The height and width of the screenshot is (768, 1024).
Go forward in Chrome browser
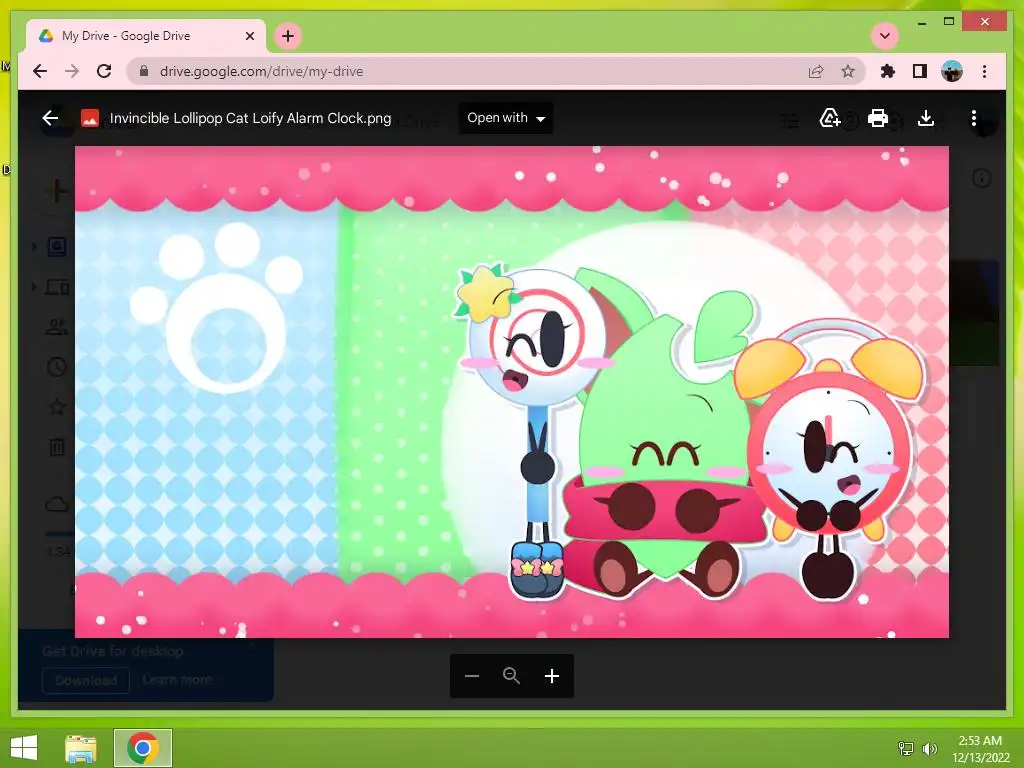[x=72, y=71]
